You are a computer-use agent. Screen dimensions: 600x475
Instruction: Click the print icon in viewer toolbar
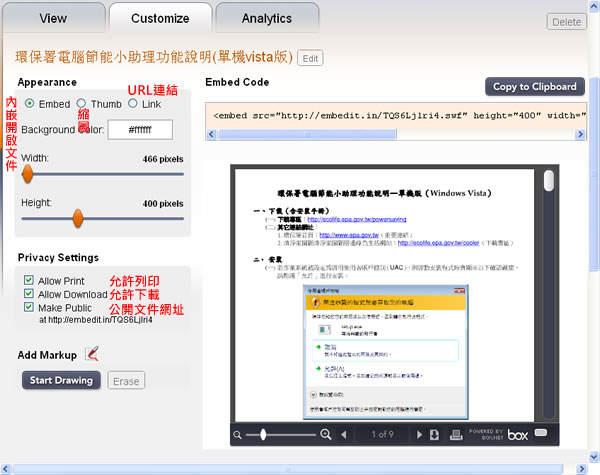pyautogui.click(x=453, y=435)
